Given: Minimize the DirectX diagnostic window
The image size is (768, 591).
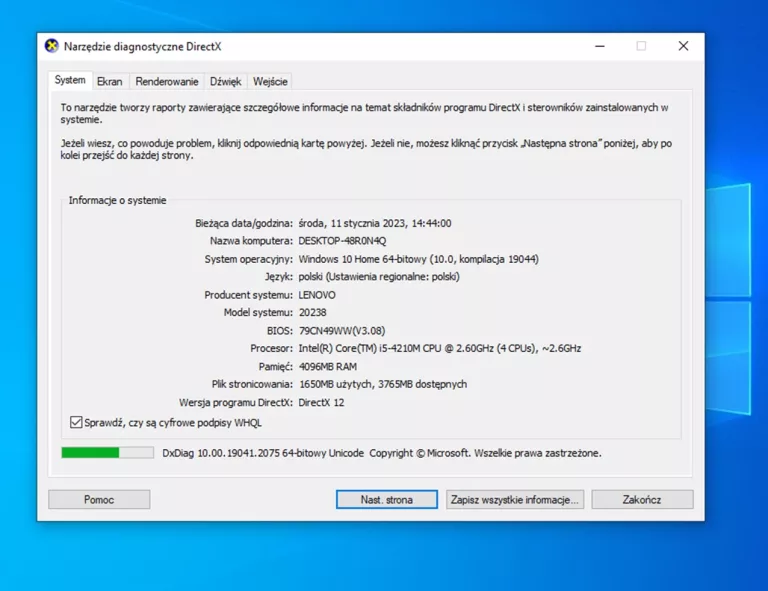Looking at the screenshot, I should (599, 46).
